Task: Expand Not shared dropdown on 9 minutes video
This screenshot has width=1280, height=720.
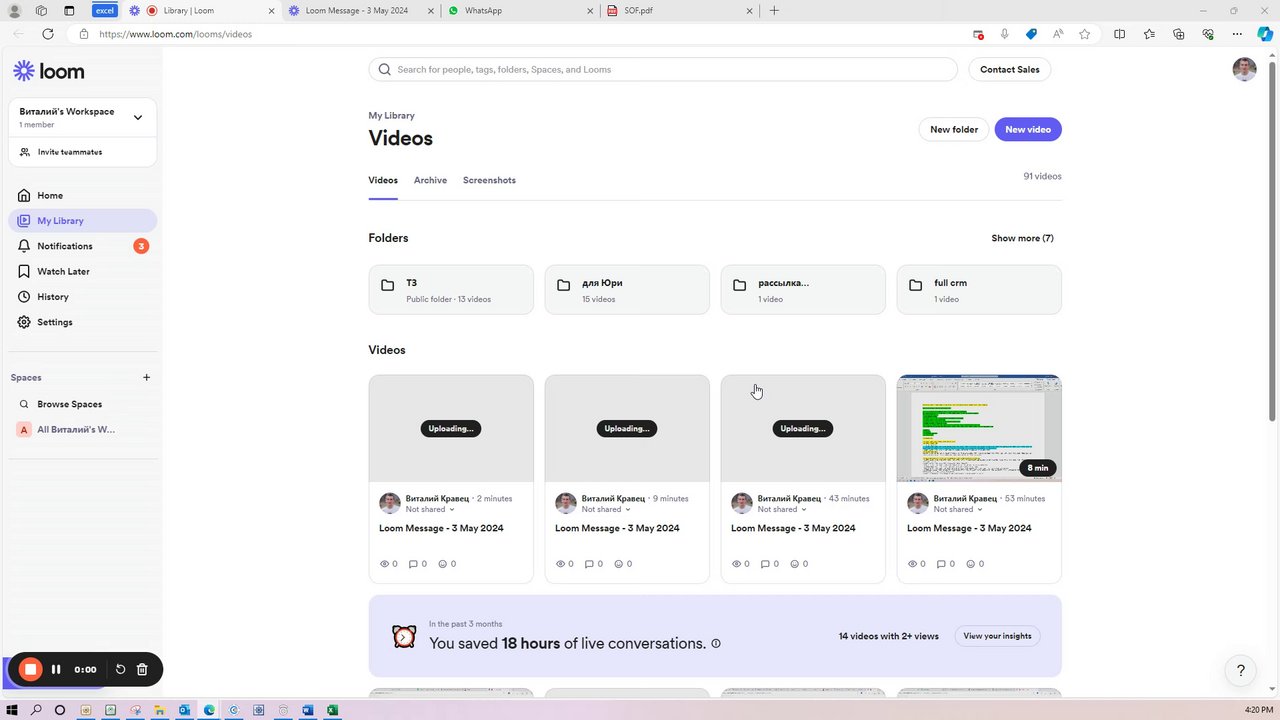Action: point(606,509)
